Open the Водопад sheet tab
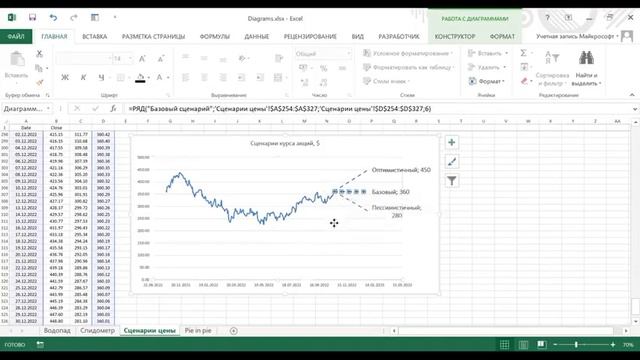 pos(57,331)
